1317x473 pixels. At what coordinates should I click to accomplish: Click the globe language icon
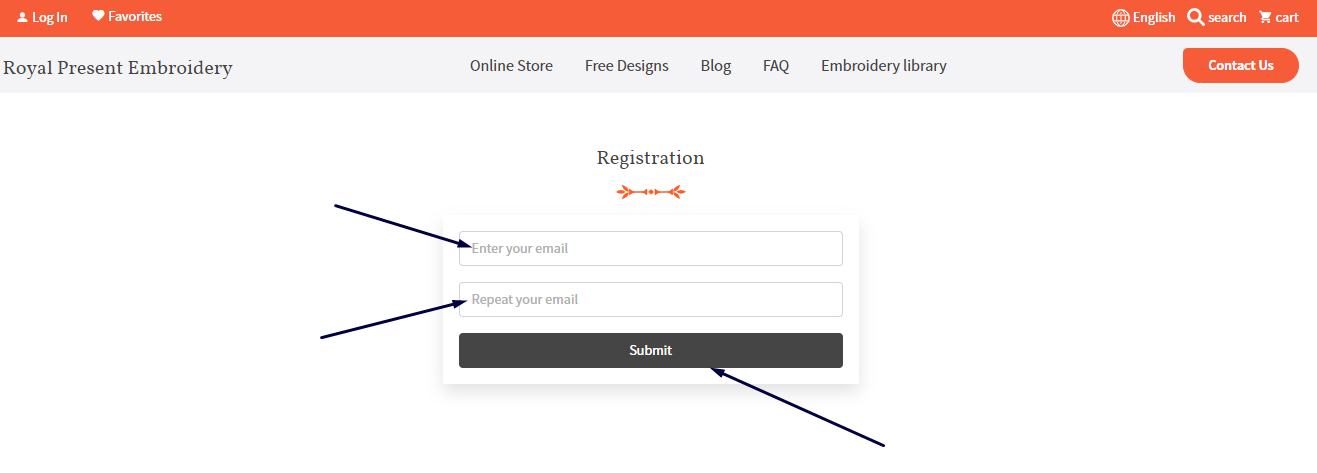(1121, 17)
